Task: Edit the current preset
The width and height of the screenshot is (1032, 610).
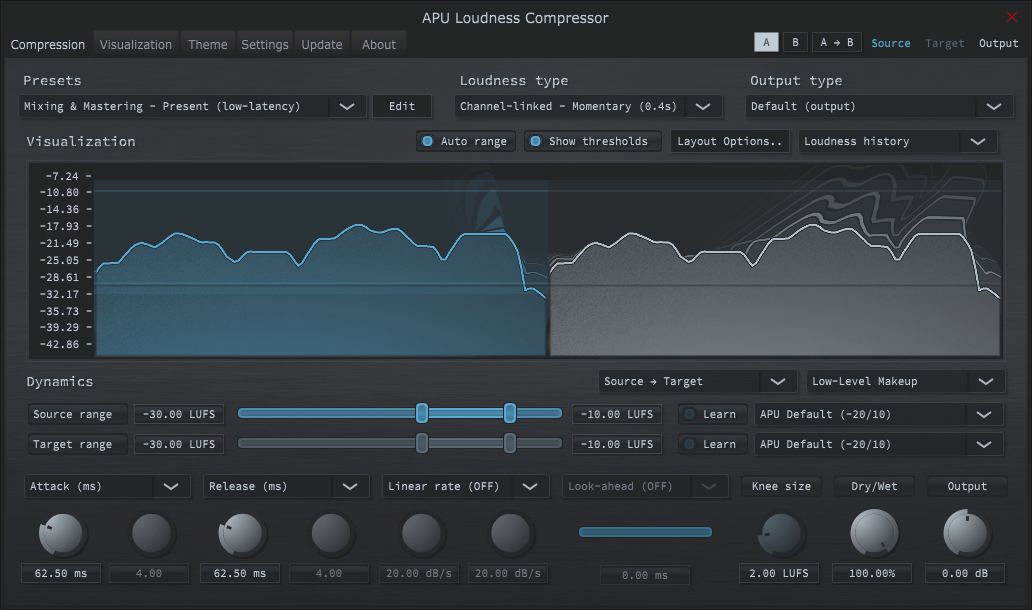Action: click(x=401, y=106)
